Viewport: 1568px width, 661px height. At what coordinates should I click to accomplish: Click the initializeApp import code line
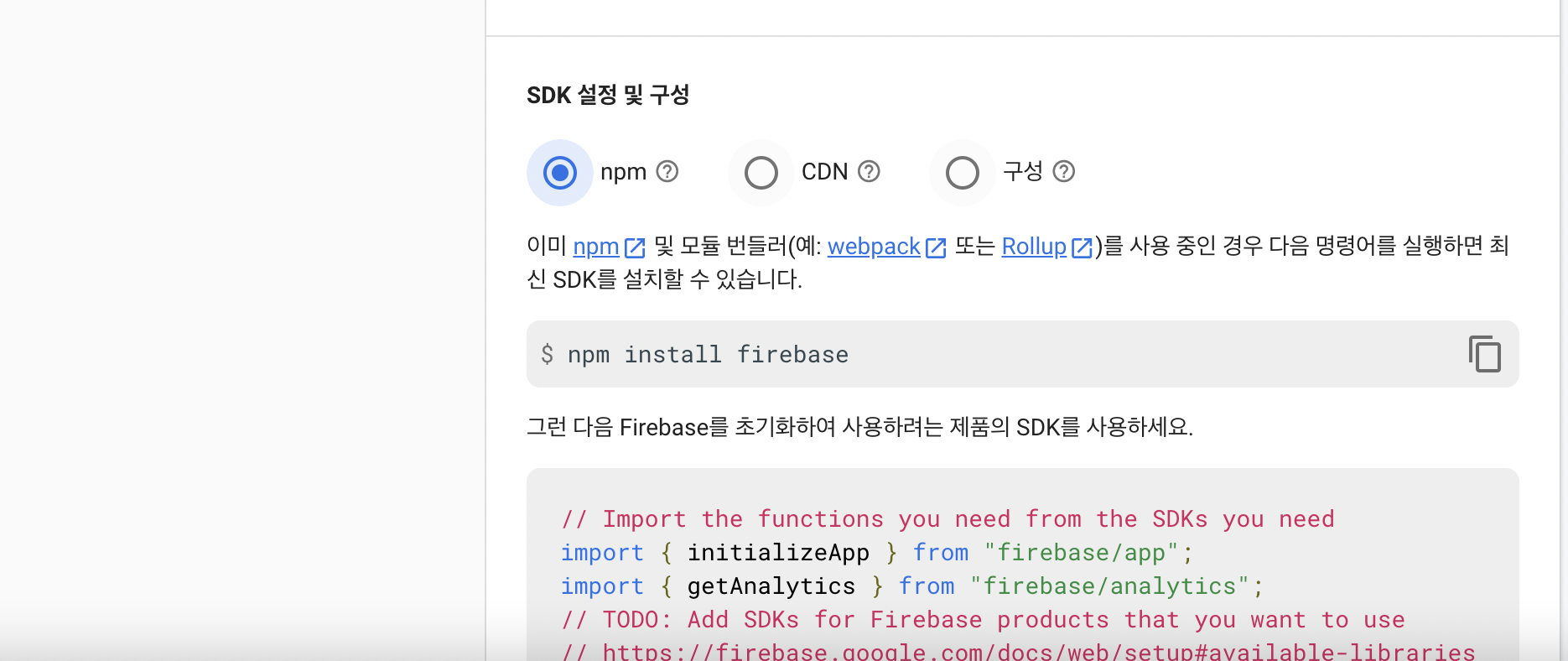click(x=876, y=553)
